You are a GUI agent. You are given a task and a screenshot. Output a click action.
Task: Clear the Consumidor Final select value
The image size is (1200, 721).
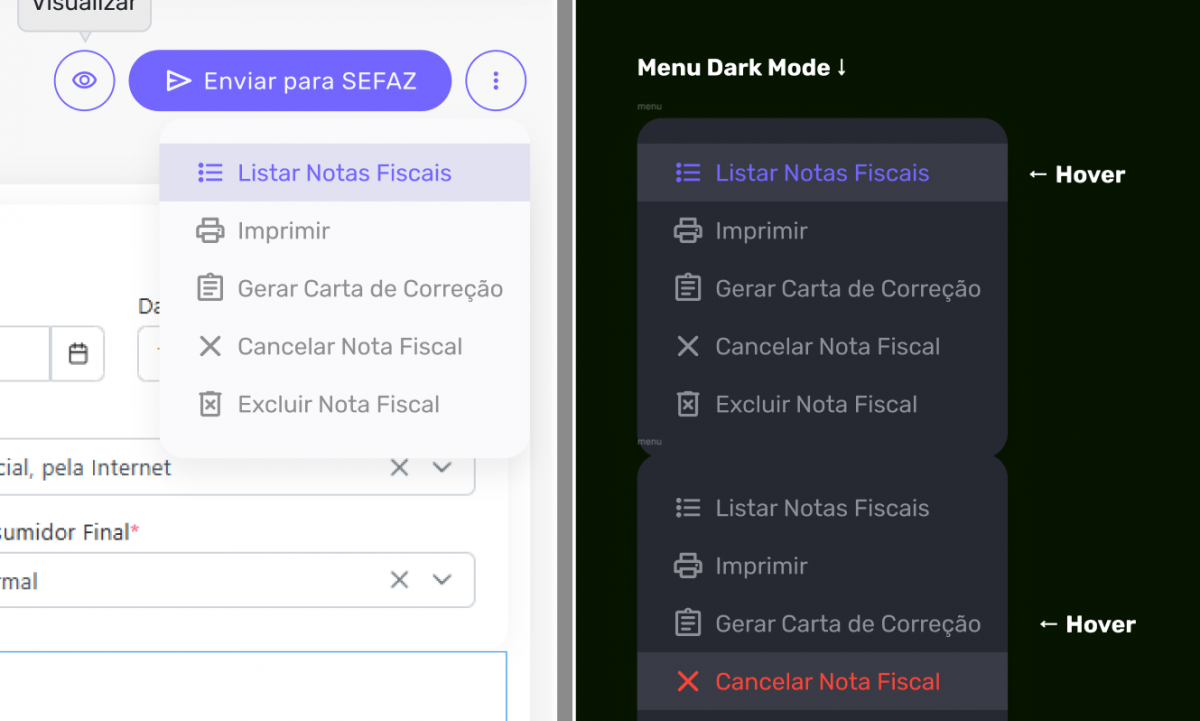tap(399, 580)
